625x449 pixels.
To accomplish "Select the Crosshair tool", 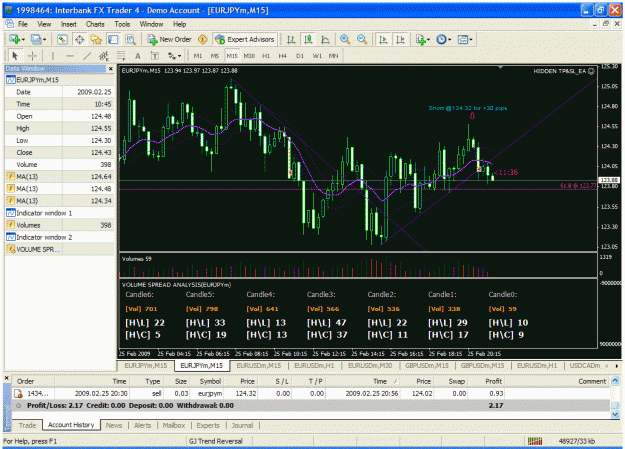I will click(32, 56).
